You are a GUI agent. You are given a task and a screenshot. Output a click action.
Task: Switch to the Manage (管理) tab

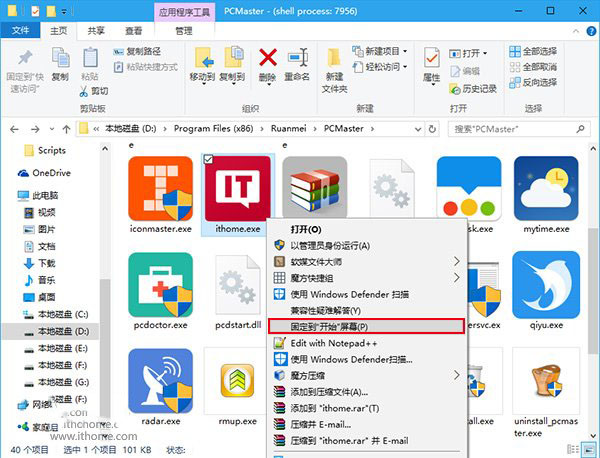click(x=184, y=31)
